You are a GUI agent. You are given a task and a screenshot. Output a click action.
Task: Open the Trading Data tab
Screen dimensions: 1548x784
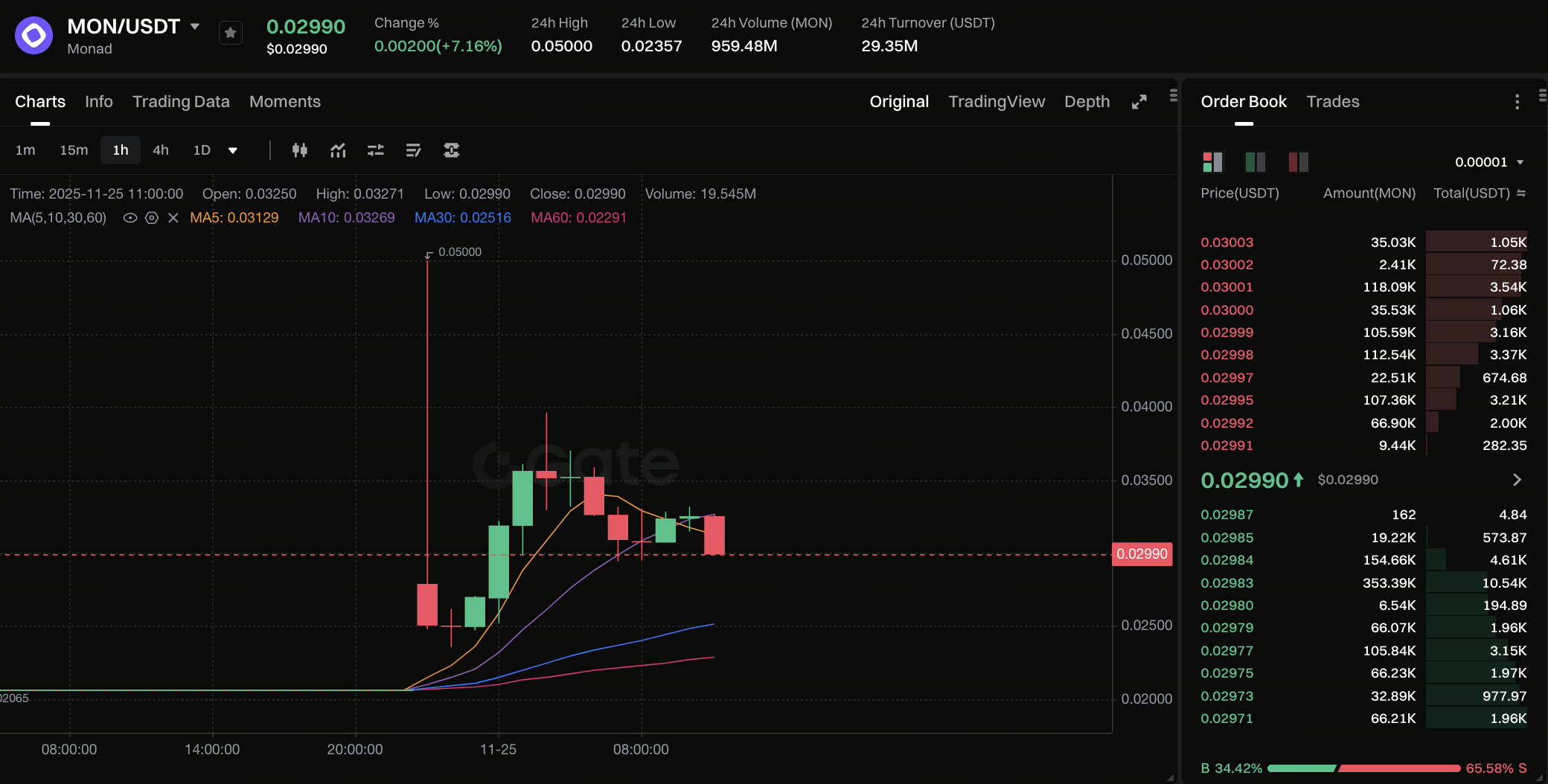coord(181,102)
